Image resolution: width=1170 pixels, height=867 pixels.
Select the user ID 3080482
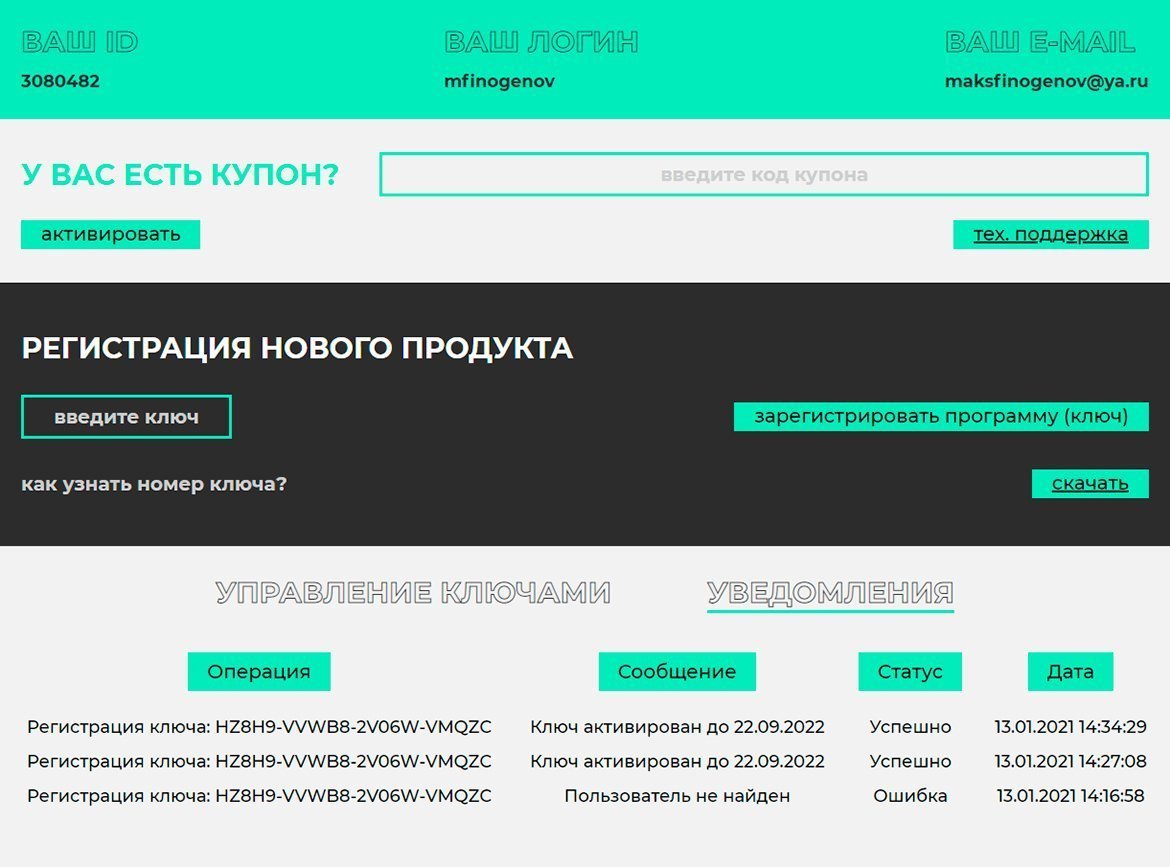[x=60, y=81]
